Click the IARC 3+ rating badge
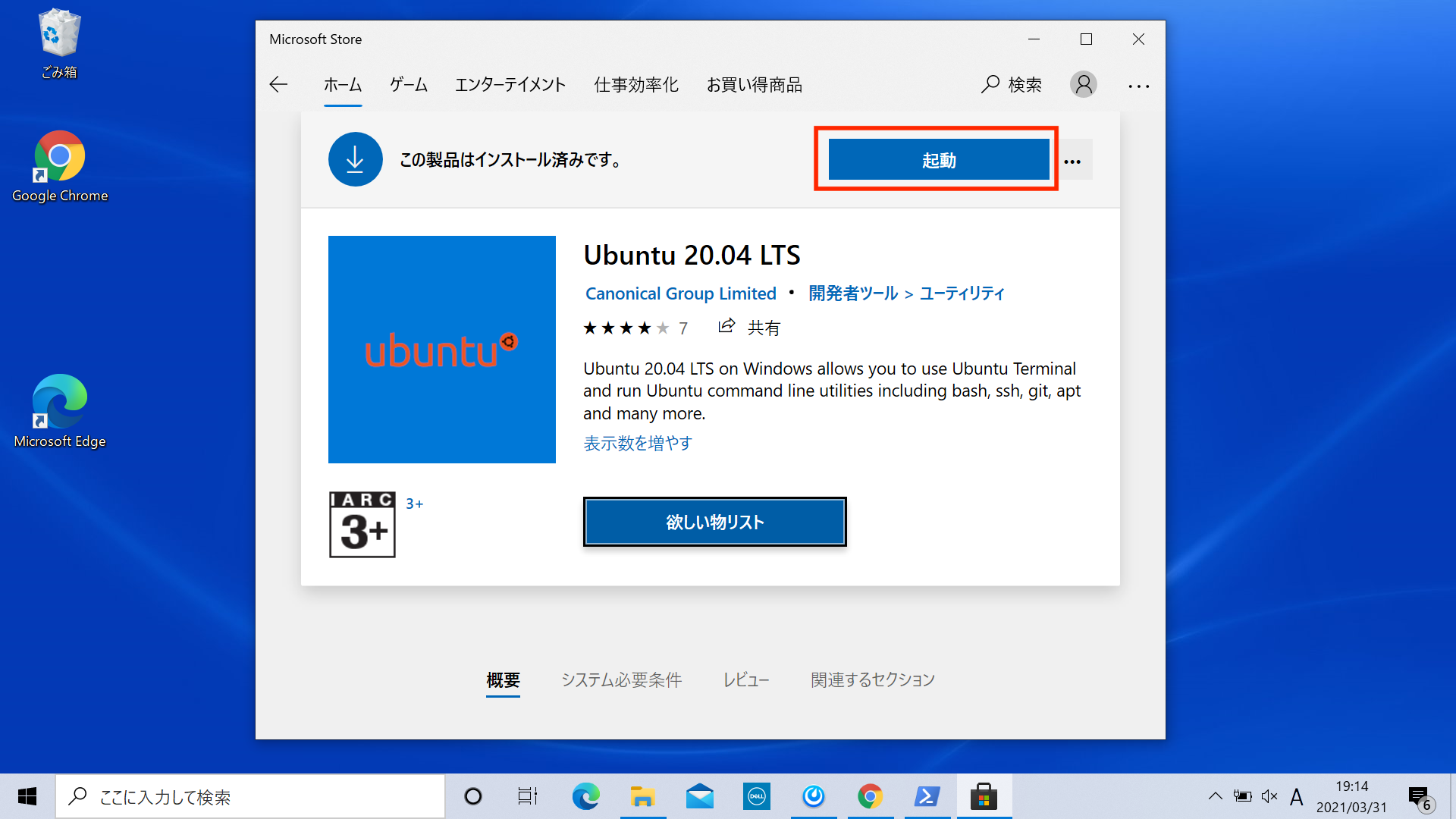This screenshot has width=1456, height=819. pos(362,525)
